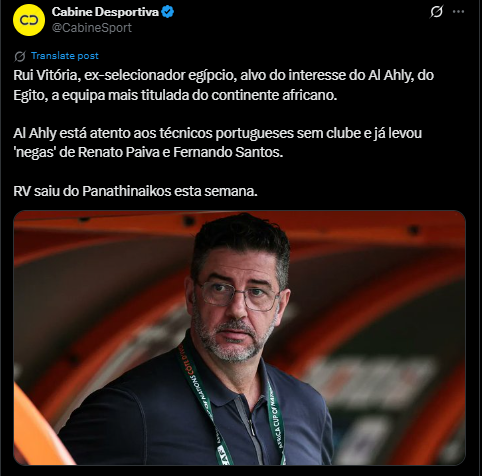
Task: Click the sentence "RV saiu do Panathinaikos esta semana"
Action: [x=135, y=191]
